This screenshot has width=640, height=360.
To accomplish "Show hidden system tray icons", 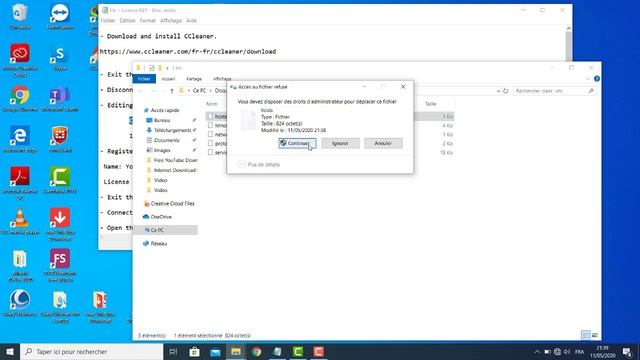I will point(537,352).
